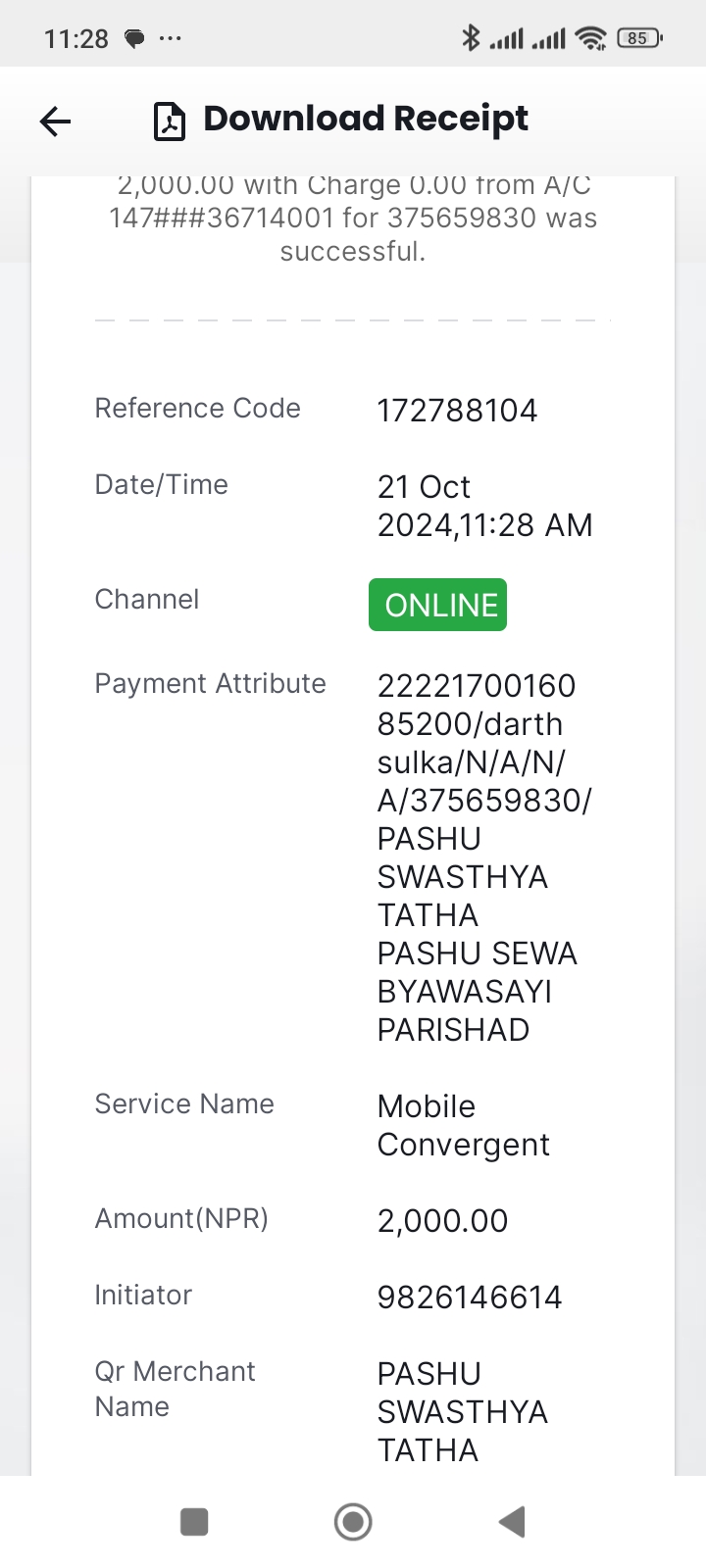The width and height of the screenshot is (706, 1568).
Task: Tap the Bluetooth status icon
Action: (471, 38)
